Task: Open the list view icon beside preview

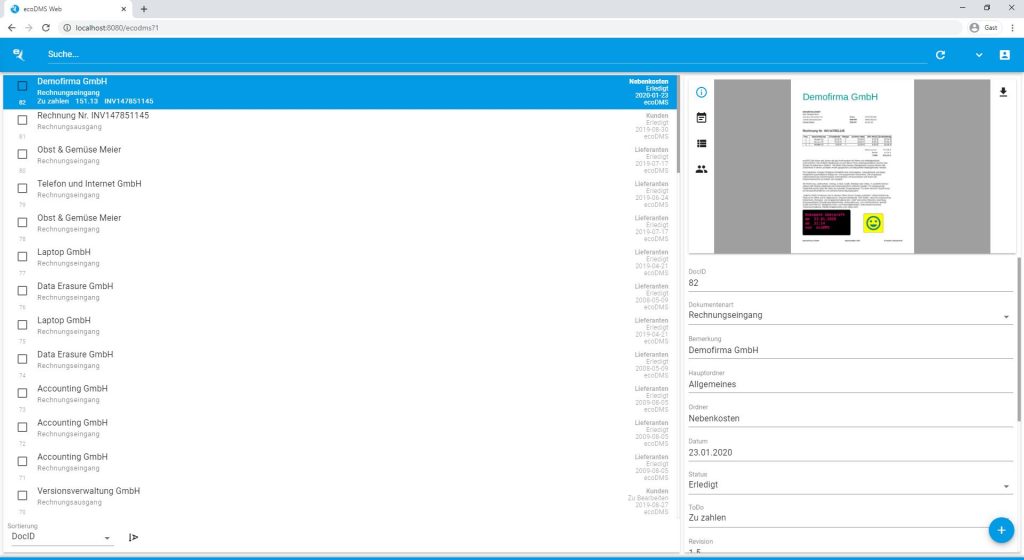Action: pos(701,144)
